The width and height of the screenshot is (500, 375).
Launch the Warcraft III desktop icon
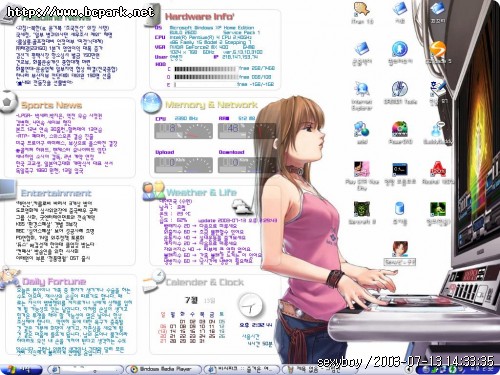362,210
